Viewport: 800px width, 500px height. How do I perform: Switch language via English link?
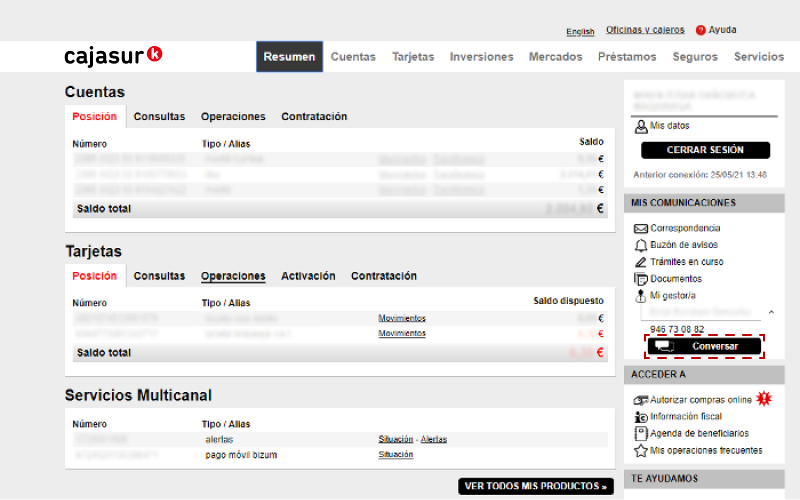click(x=580, y=32)
